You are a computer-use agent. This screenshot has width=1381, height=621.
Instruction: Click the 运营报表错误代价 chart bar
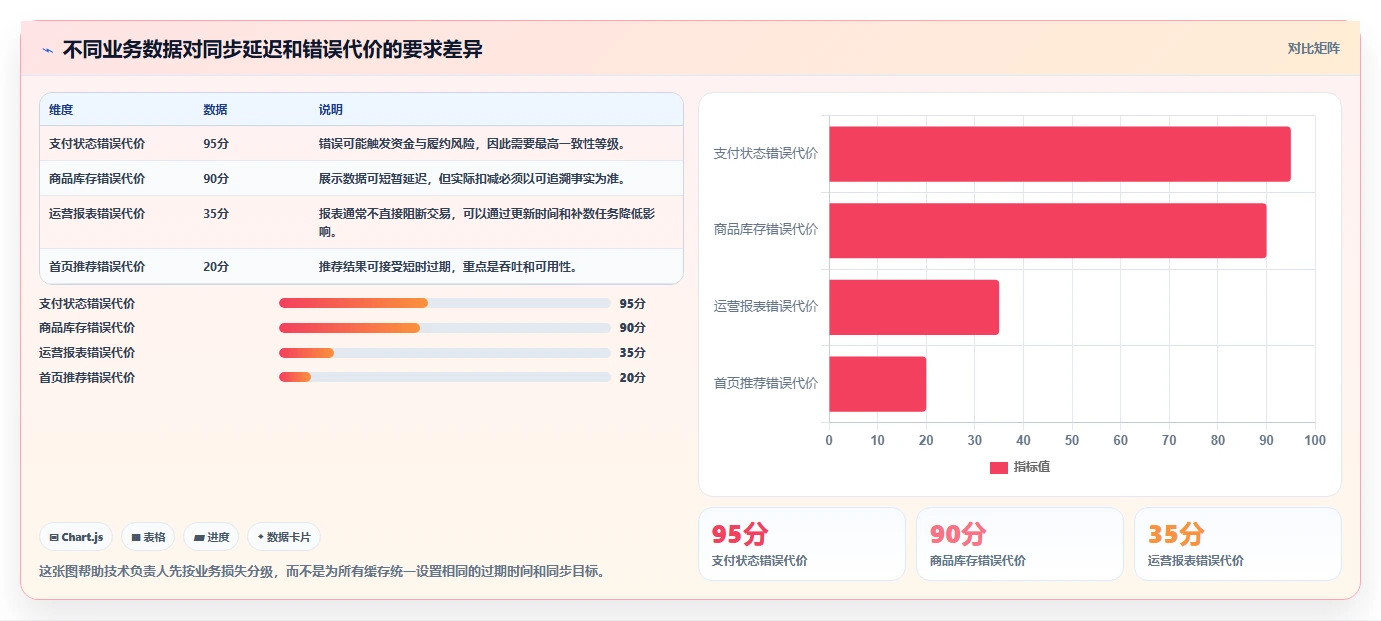point(914,307)
